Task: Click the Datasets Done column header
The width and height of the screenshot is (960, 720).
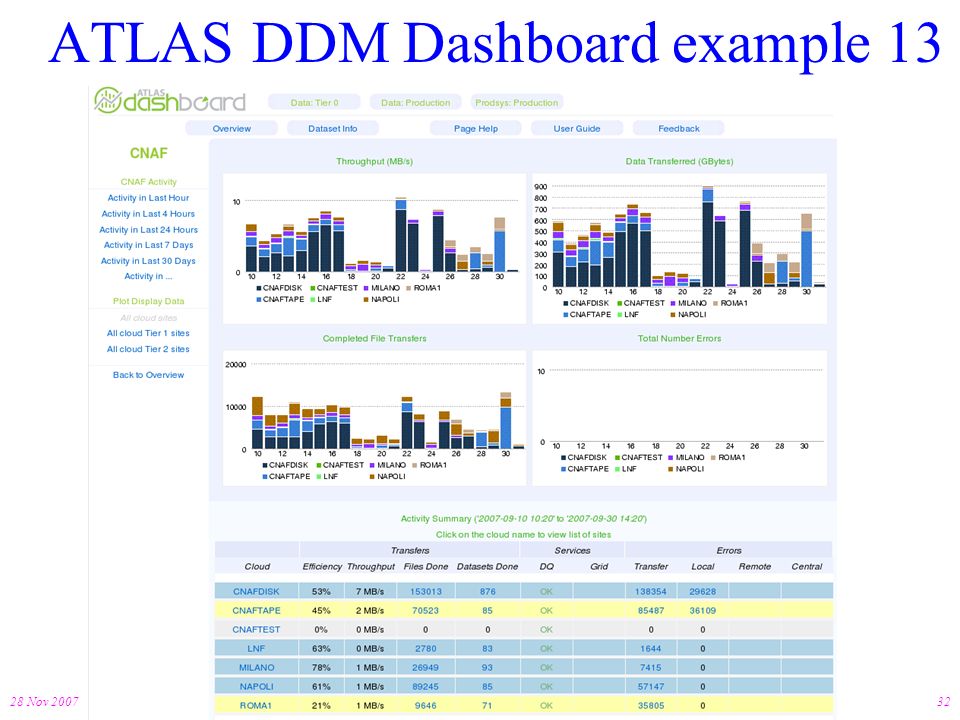Action: coord(487,566)
